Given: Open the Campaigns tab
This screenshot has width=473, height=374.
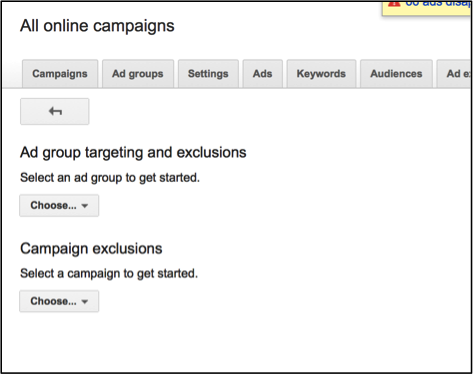Looking at the screenshot, I should pyautogui.click(x=60, y=74).
